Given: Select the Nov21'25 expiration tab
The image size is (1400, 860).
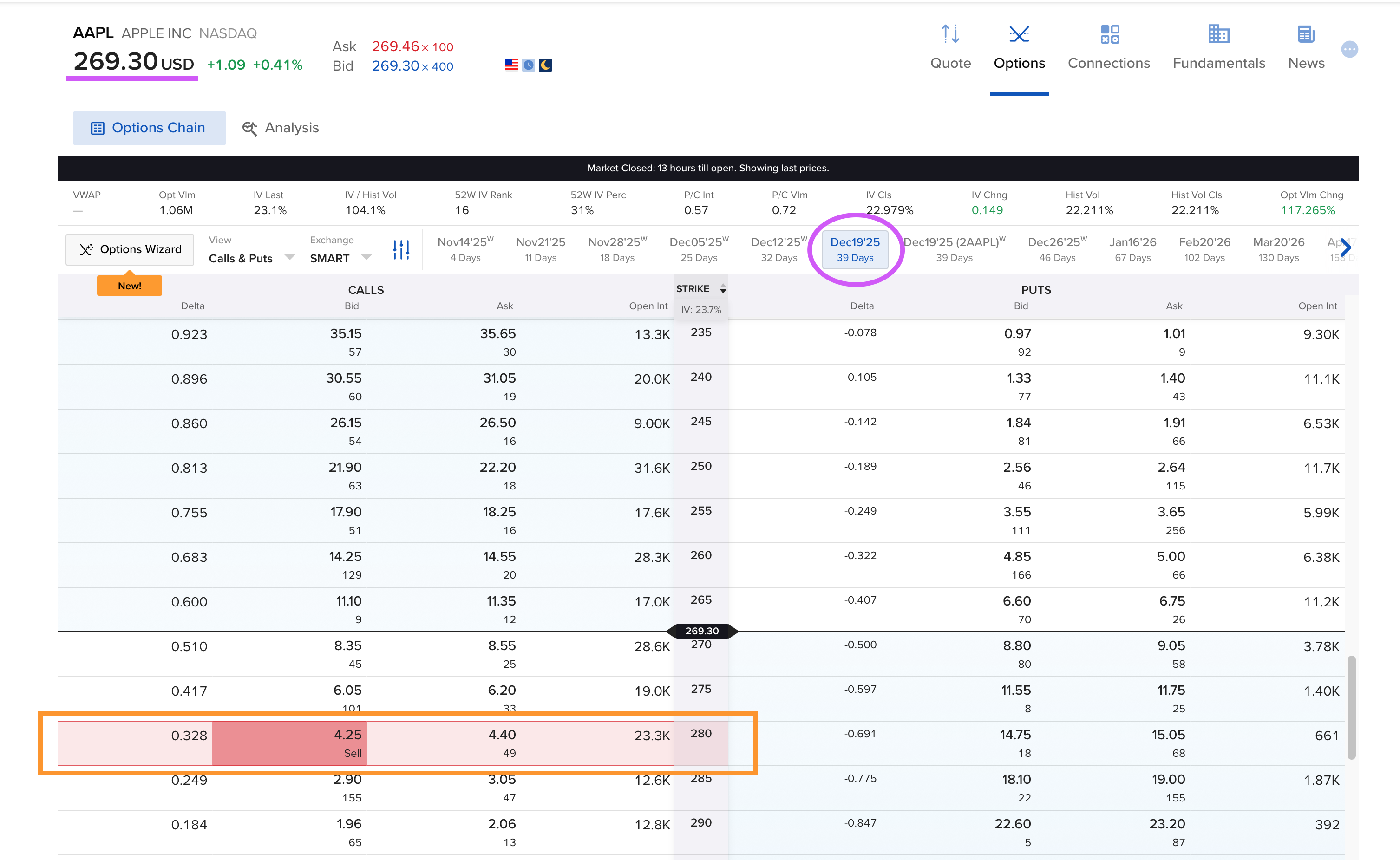Looking at the screenshot, I should 540,249.
